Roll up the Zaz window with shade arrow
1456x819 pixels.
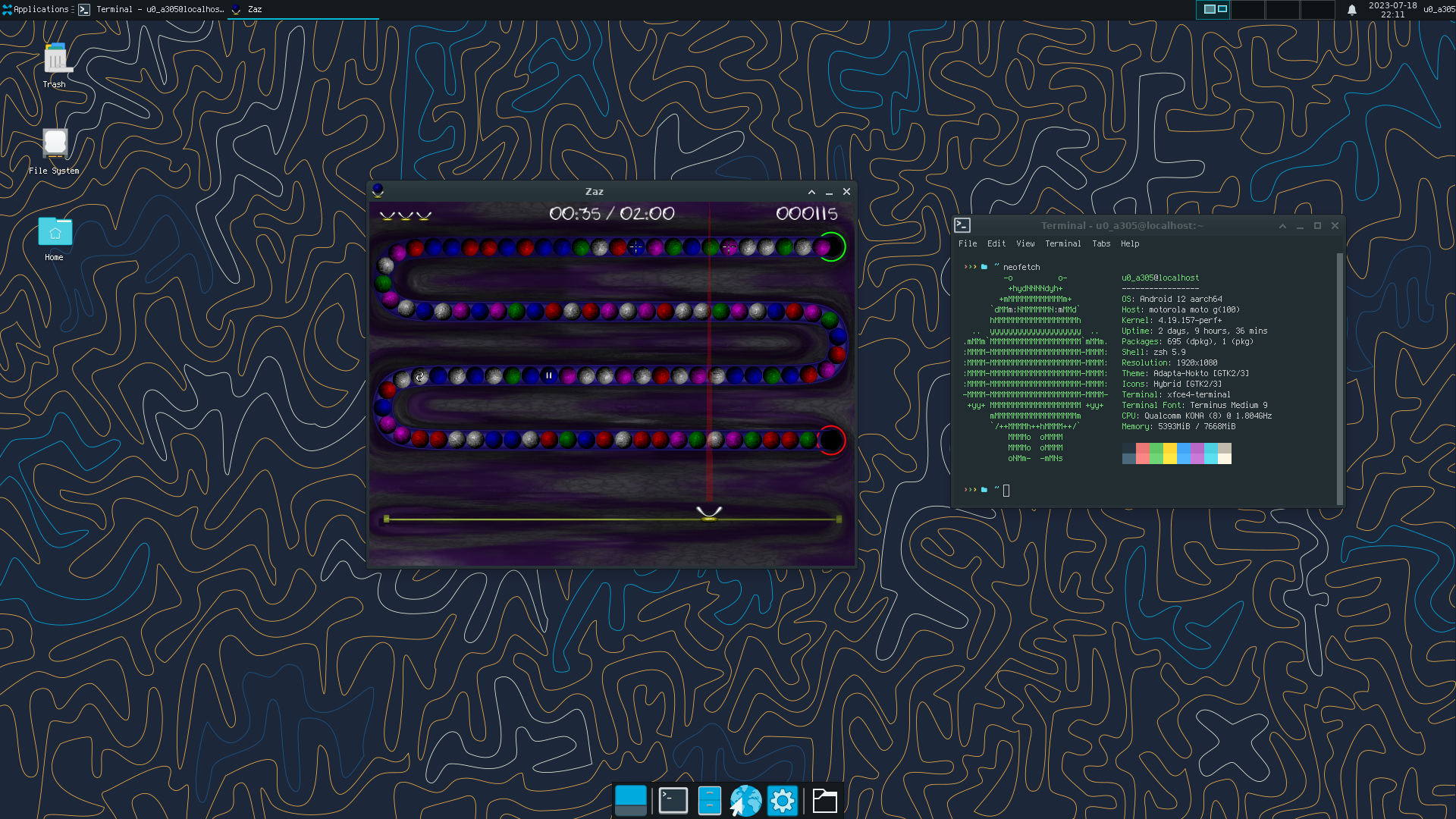tap(811, 192)
